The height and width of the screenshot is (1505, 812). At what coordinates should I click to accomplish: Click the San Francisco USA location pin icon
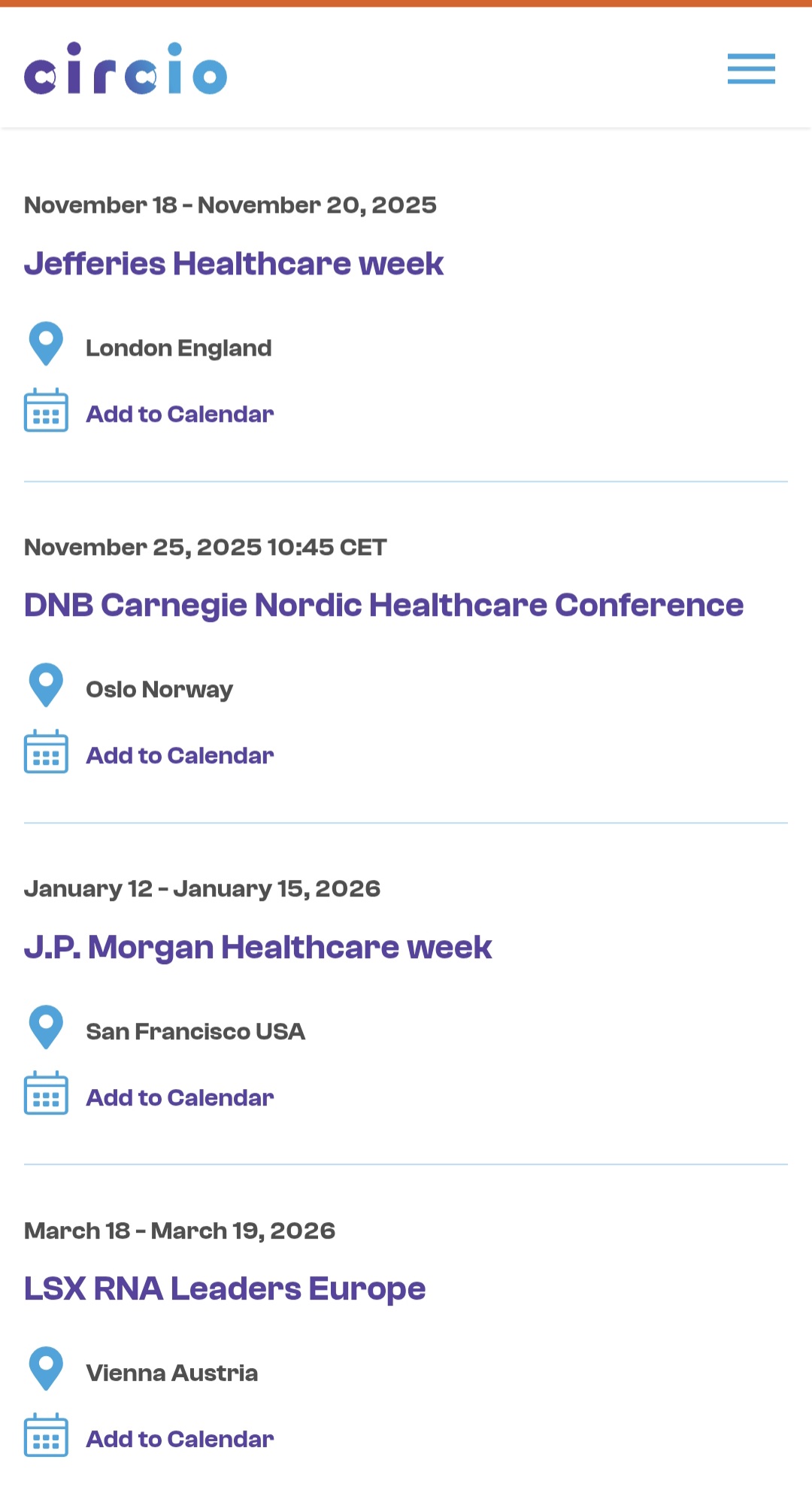coord(46,1027)
